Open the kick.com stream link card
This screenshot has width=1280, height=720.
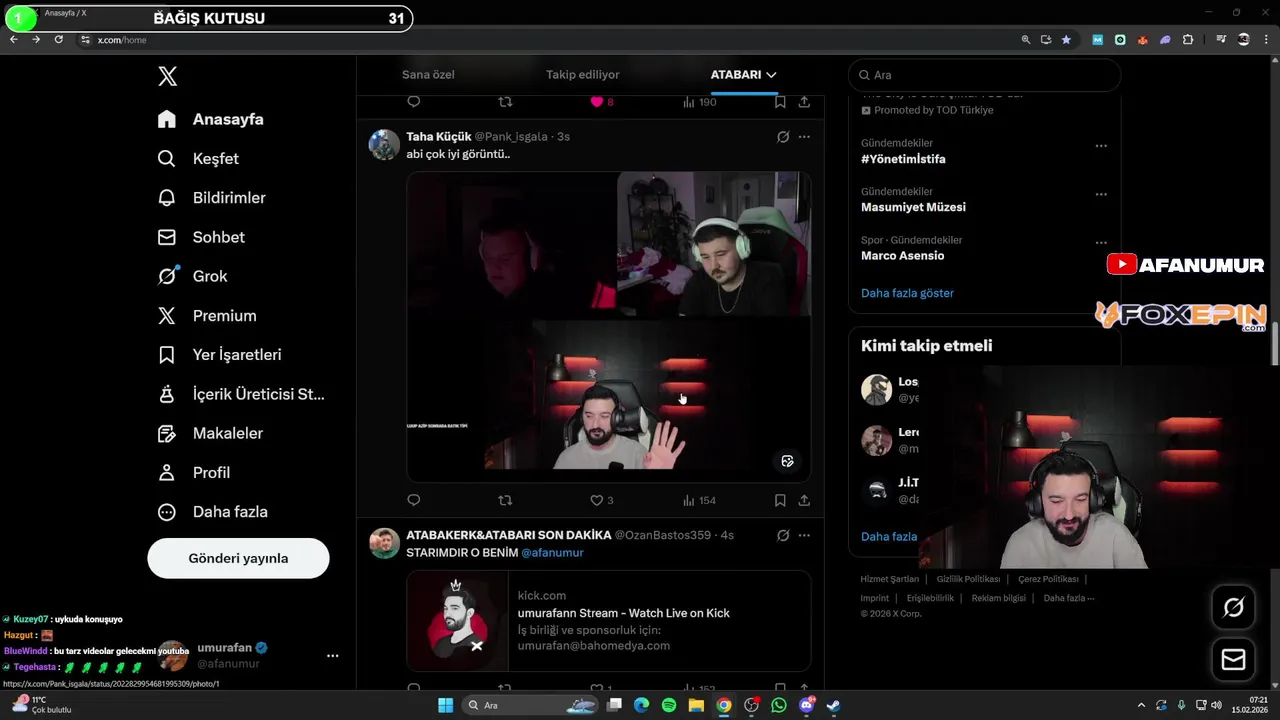click(x=609, y=621)
